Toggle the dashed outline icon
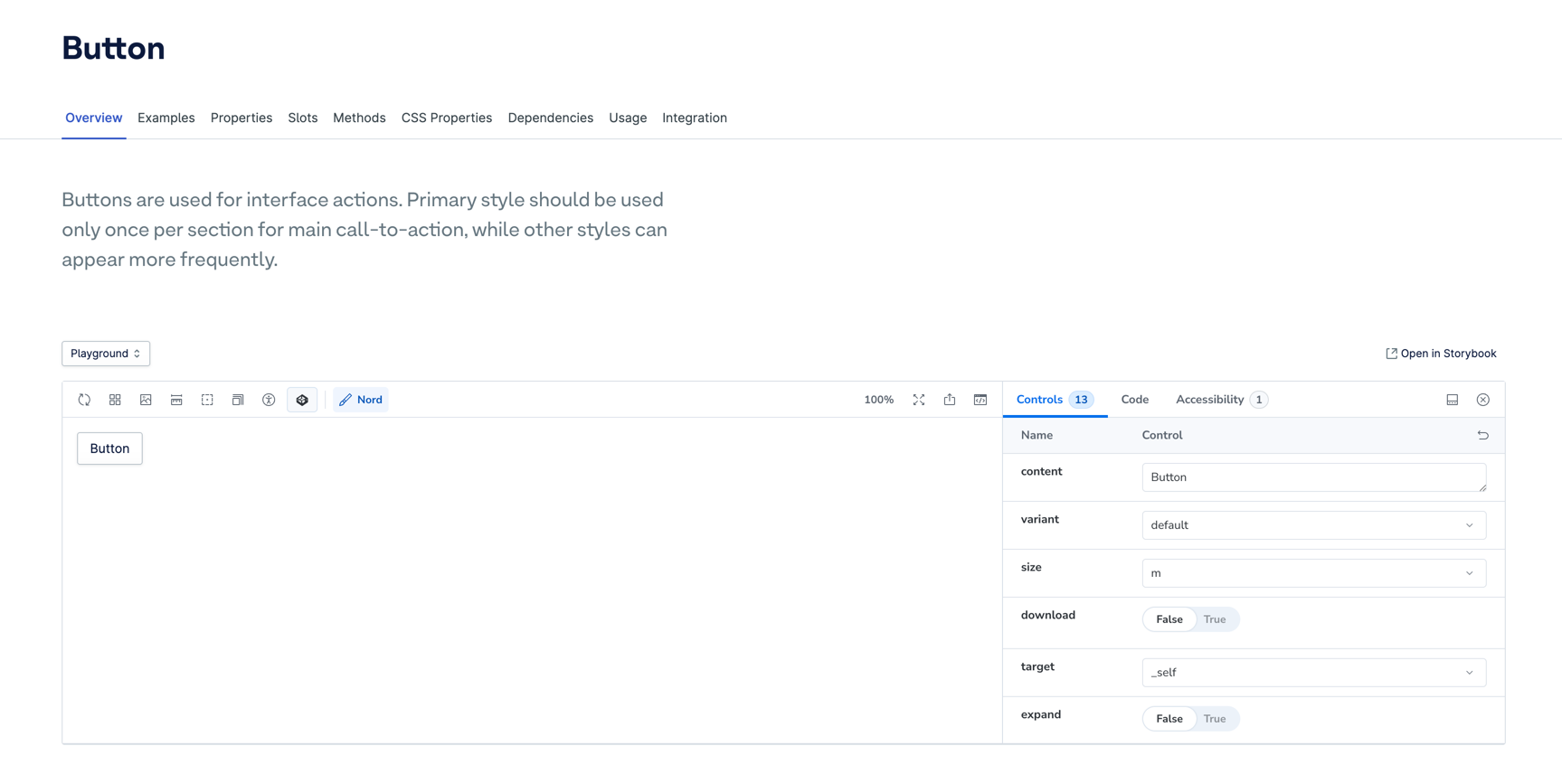 click(207, 400)
